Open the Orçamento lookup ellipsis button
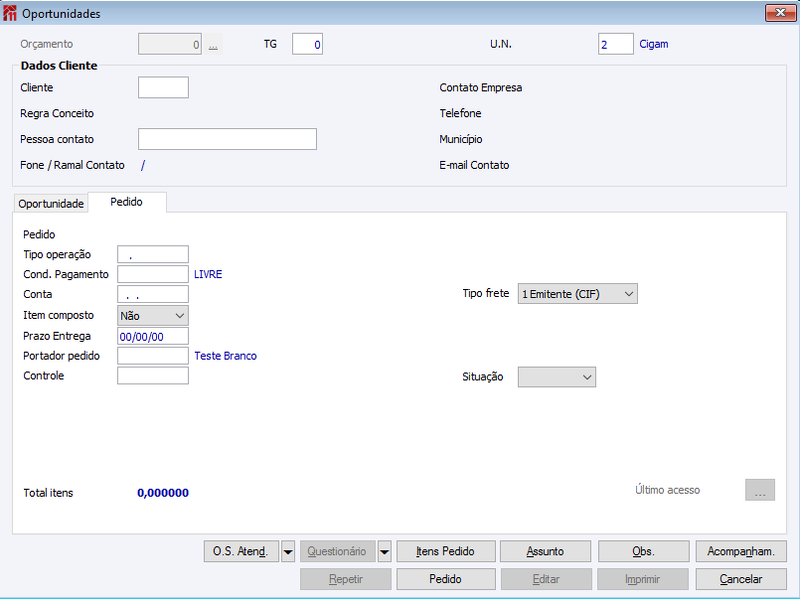This screenshot has width=800, height=599. pyautogui.click(x=213, y=44)
